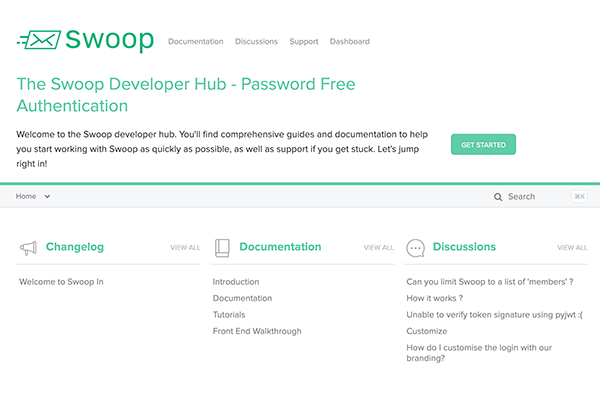Open the Tutorials docs link
The width and height of the screenshot is (600, 401).
[x=229, y=315]
